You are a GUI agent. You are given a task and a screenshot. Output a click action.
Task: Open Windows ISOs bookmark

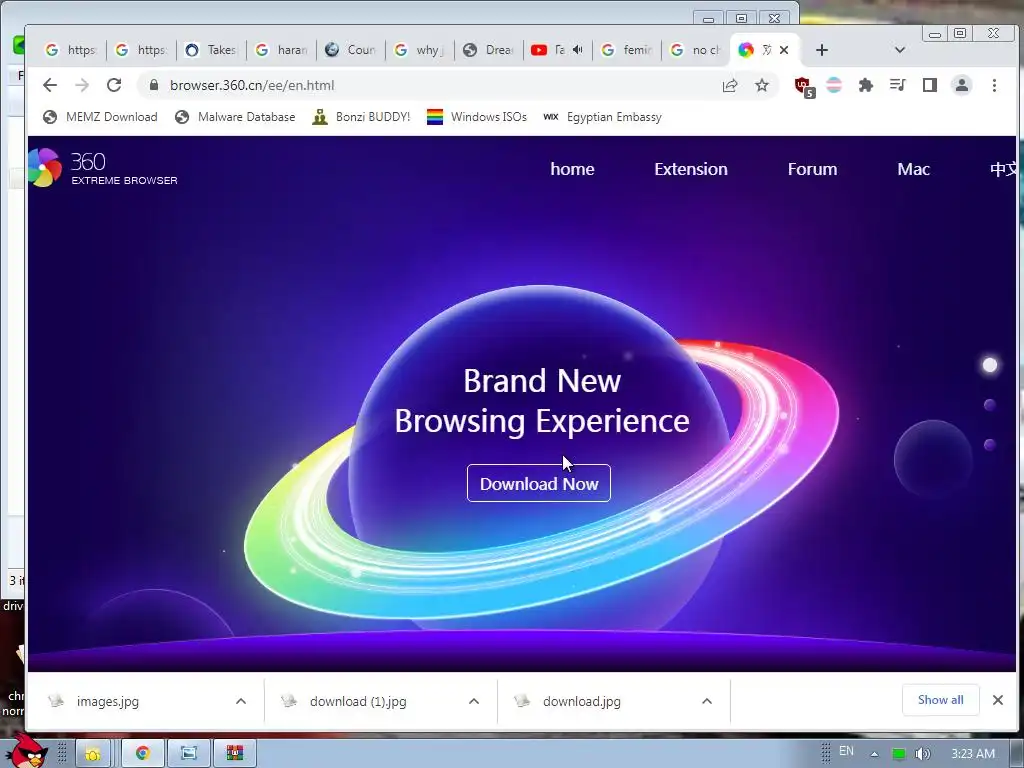[x=477, y=117]
